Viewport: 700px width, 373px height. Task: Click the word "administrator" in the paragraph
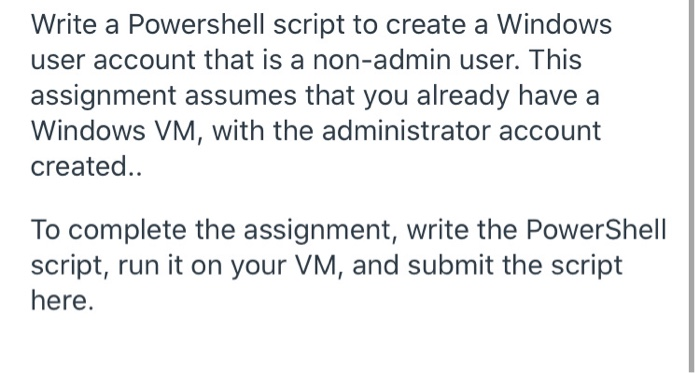click(406, 131)
